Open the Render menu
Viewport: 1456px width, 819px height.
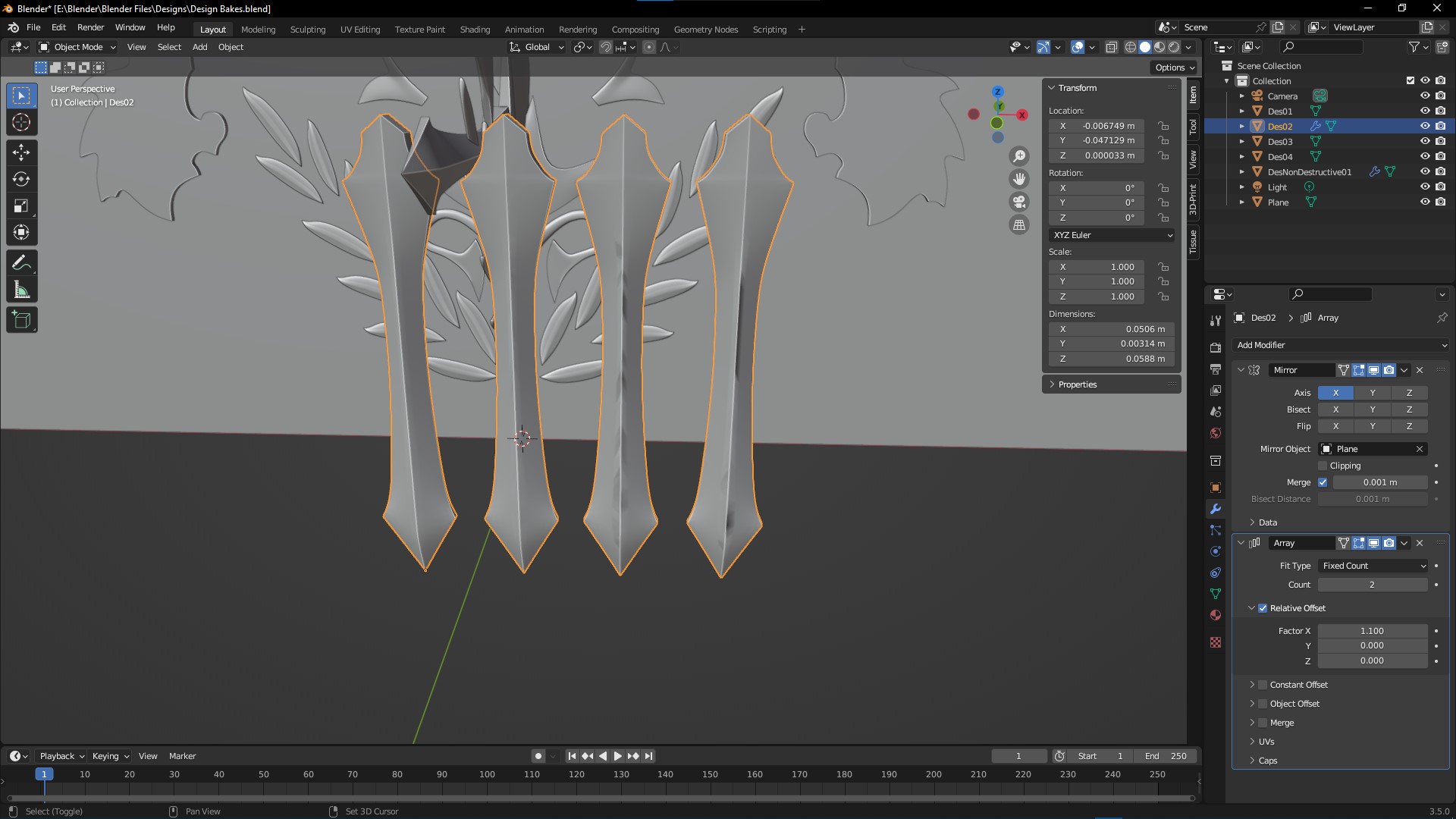90,27
